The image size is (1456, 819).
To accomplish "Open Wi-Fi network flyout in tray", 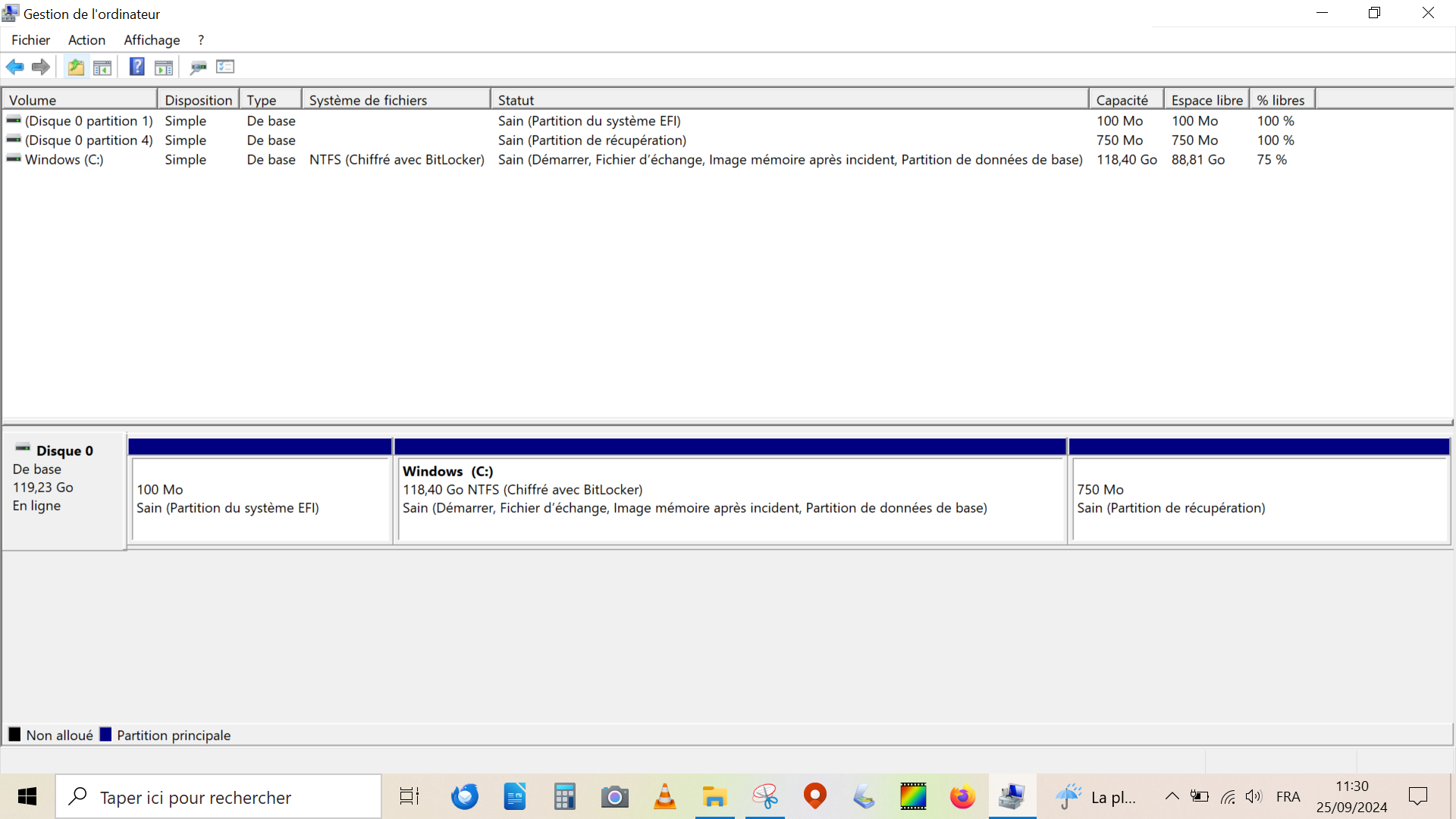I will coord(1228,796).
